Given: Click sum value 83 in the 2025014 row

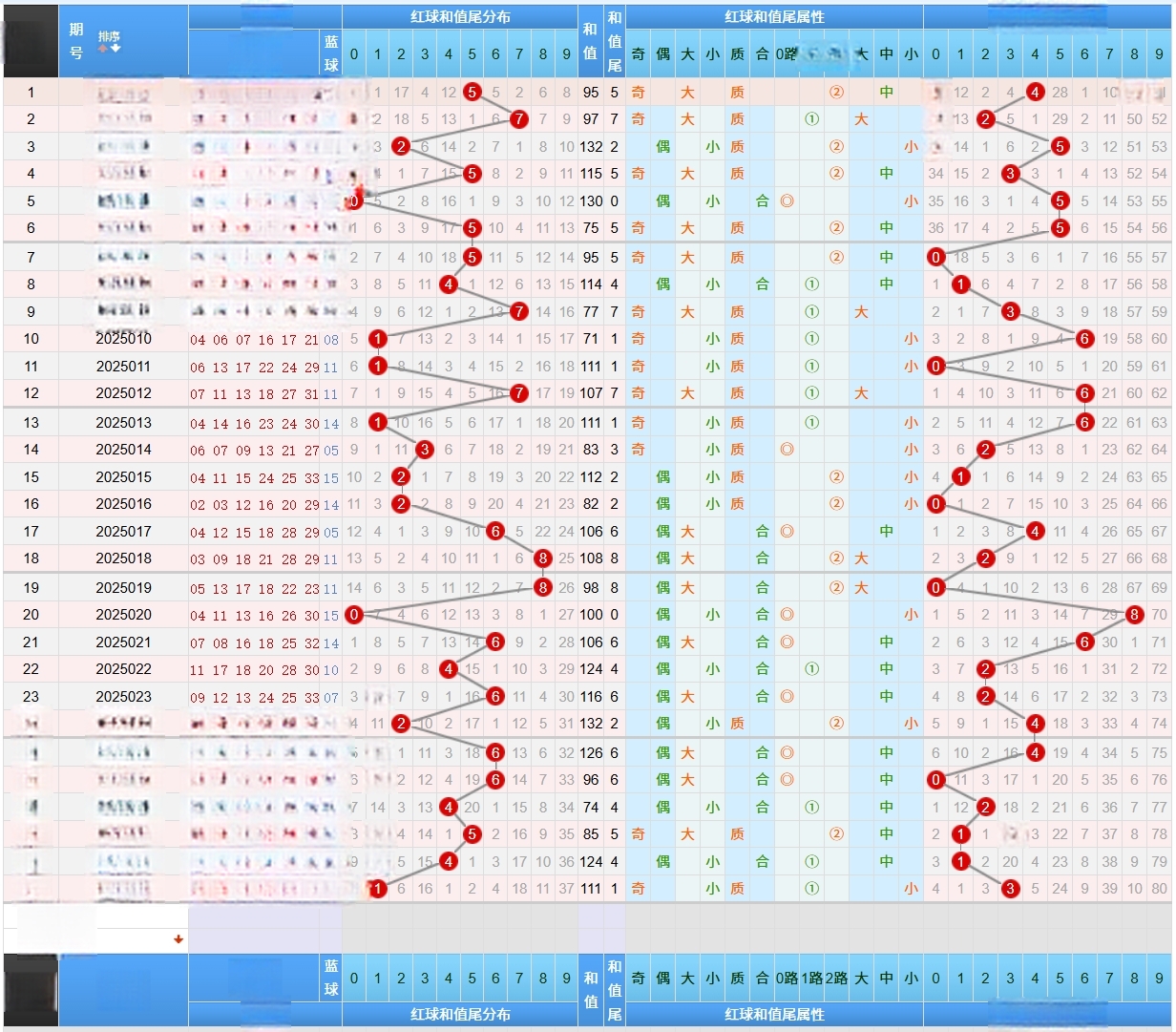Looking at the screenshot, I should [591, 450].
